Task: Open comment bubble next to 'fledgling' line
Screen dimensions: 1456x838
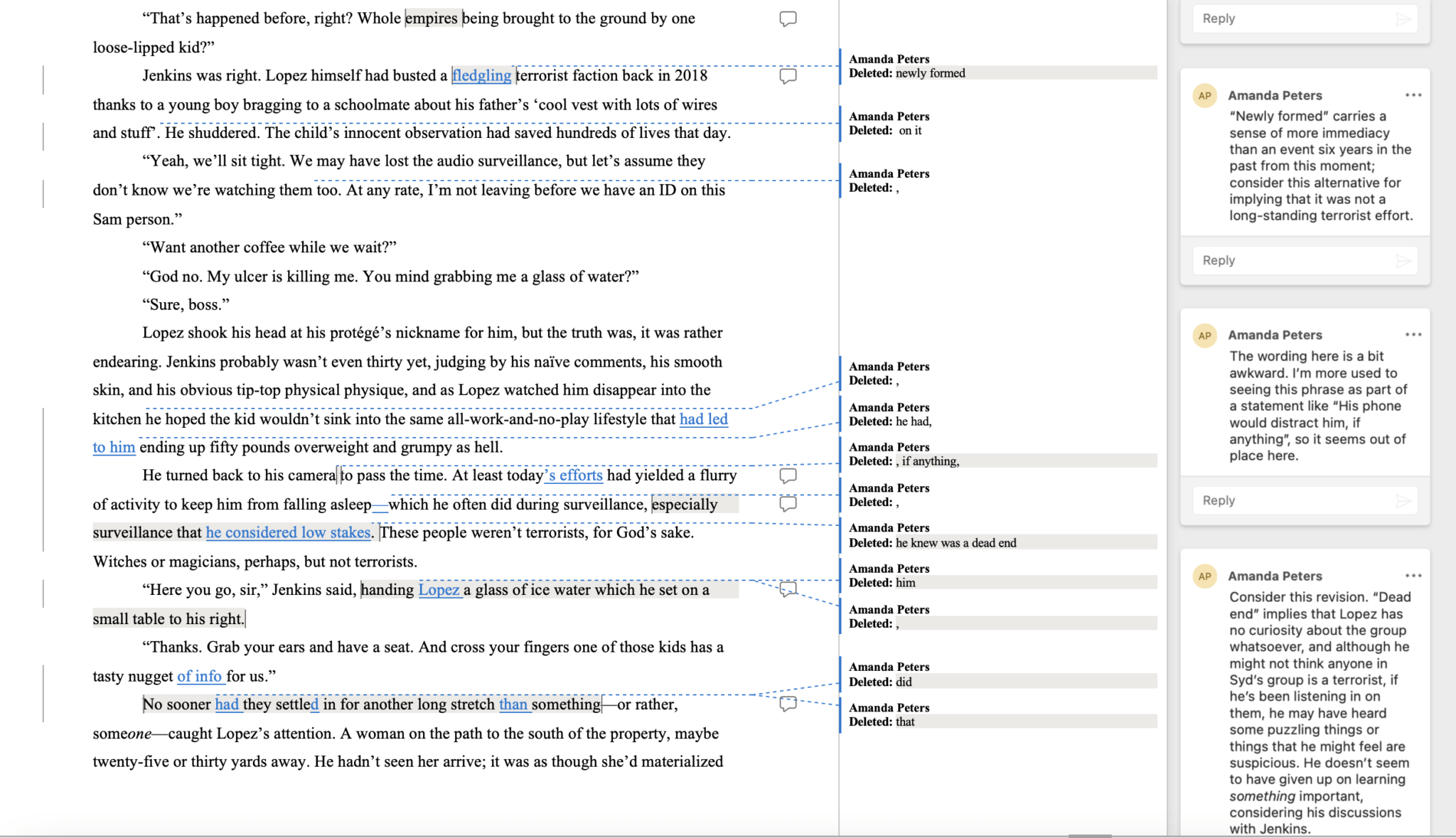Action: click(788, 75)
